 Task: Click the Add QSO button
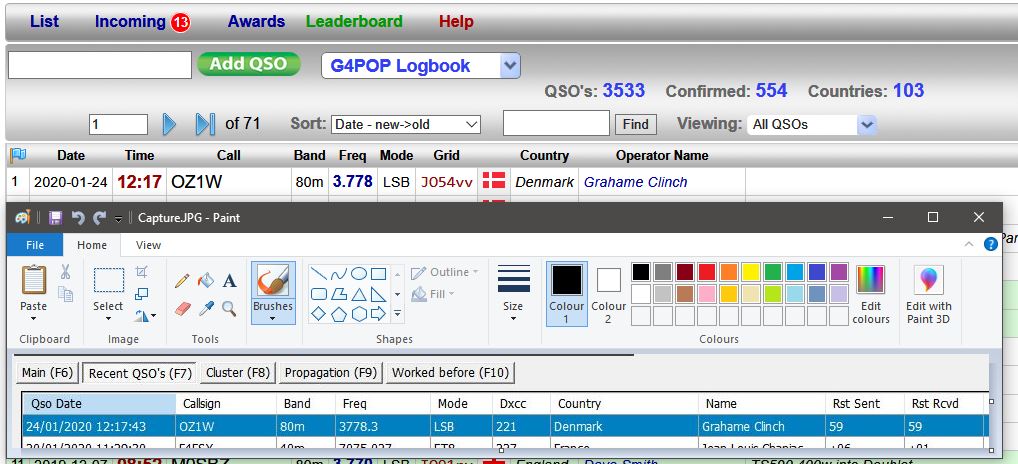click(x=249, y=64)
